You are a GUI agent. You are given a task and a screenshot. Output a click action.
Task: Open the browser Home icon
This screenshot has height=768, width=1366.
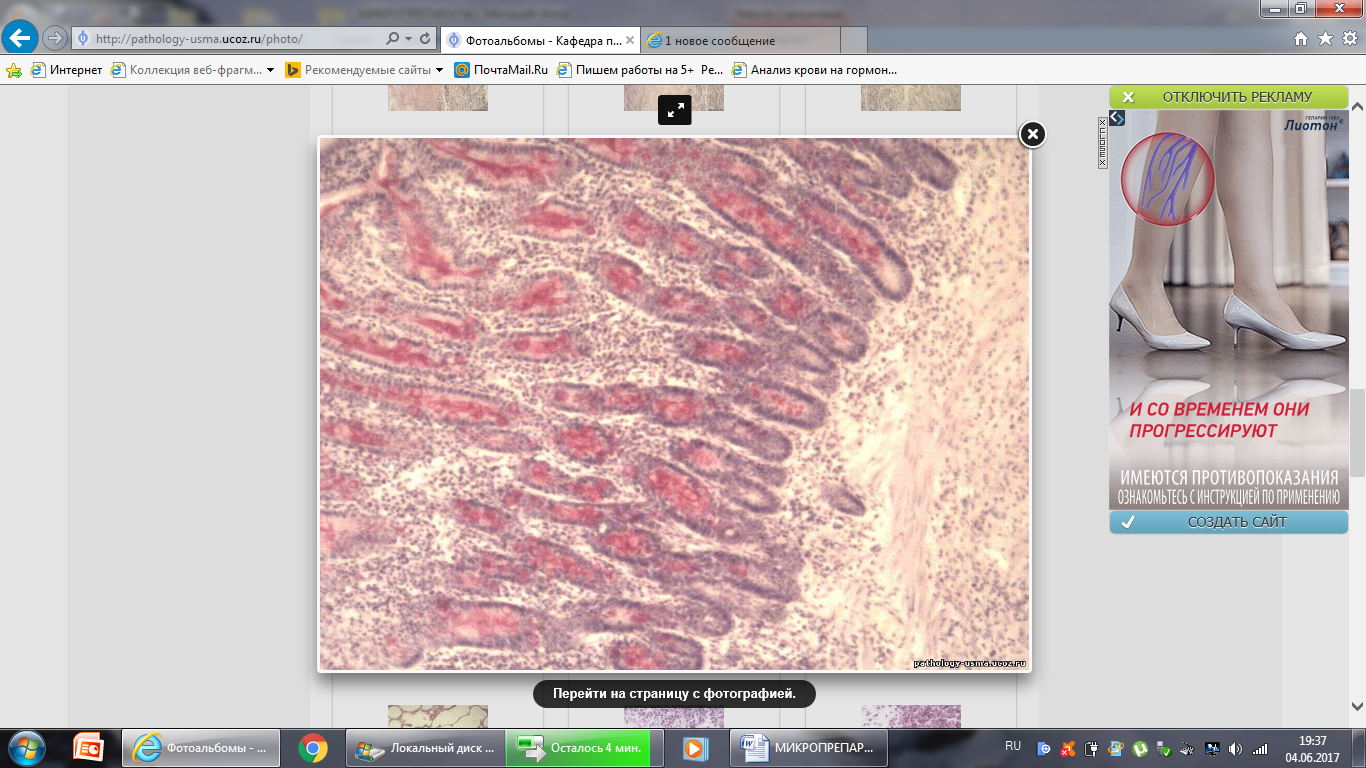click(x=1300, y=39)
